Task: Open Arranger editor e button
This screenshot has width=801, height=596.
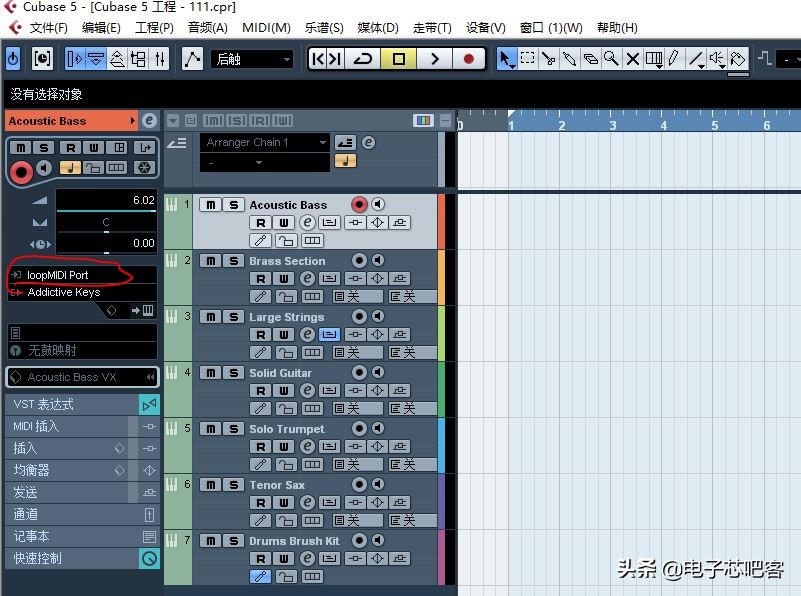Action: pyautogui.click(x=368, y=142)
